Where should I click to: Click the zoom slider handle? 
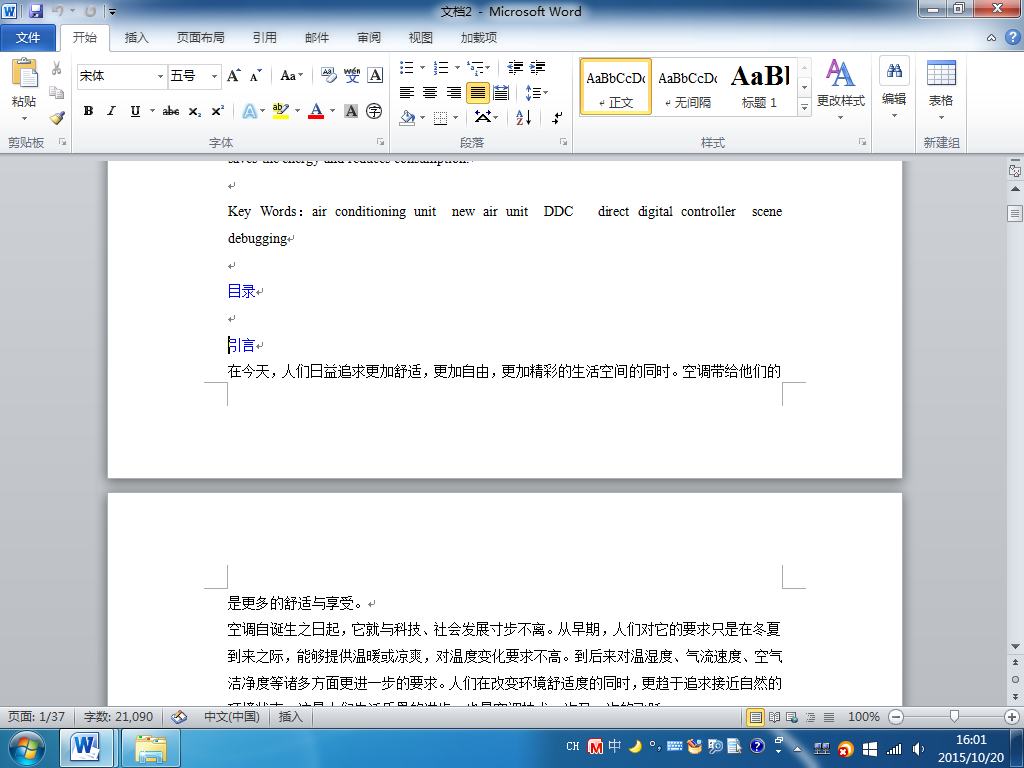(x=954, y=717)
